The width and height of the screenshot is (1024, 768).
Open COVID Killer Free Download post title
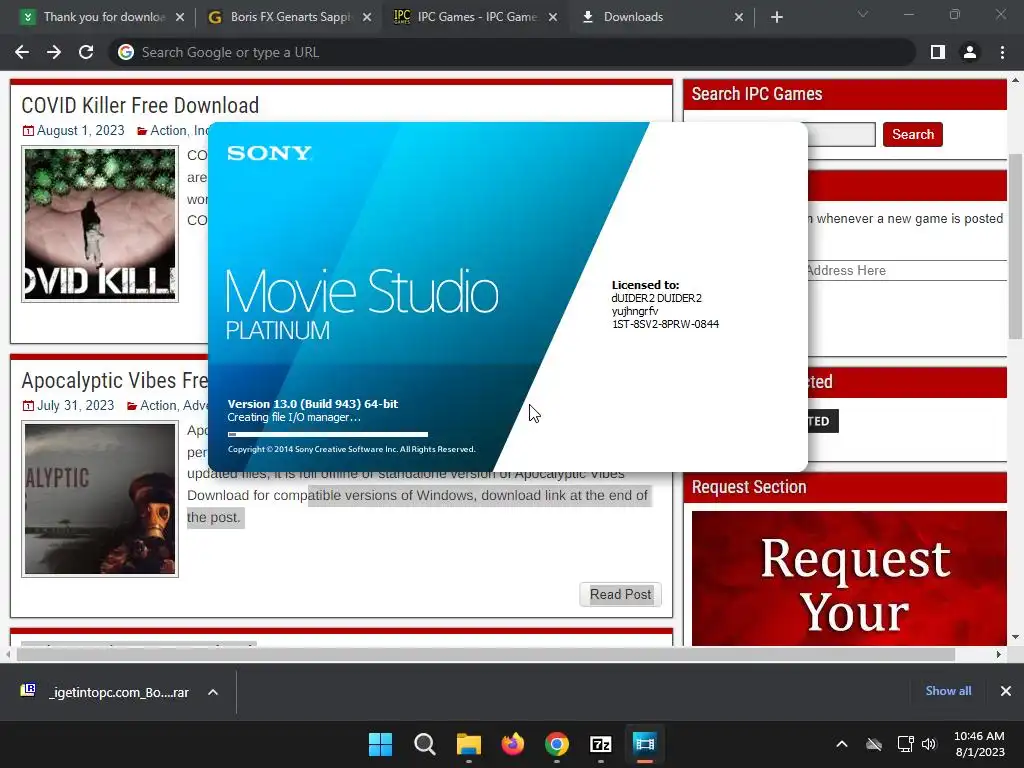[140, 105]
